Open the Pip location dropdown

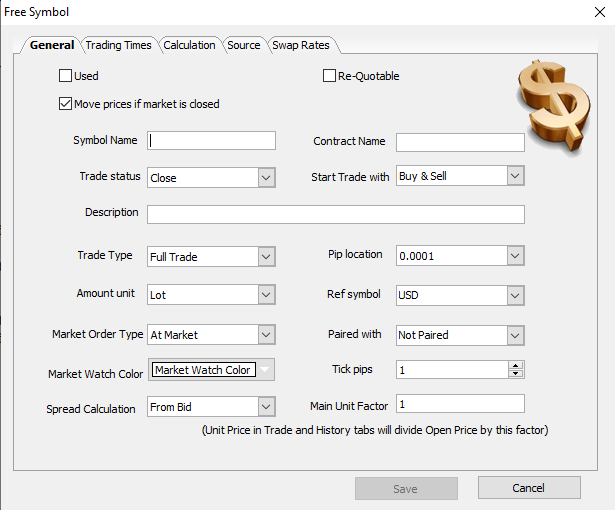pyautogui.click(x=460, y=256)
